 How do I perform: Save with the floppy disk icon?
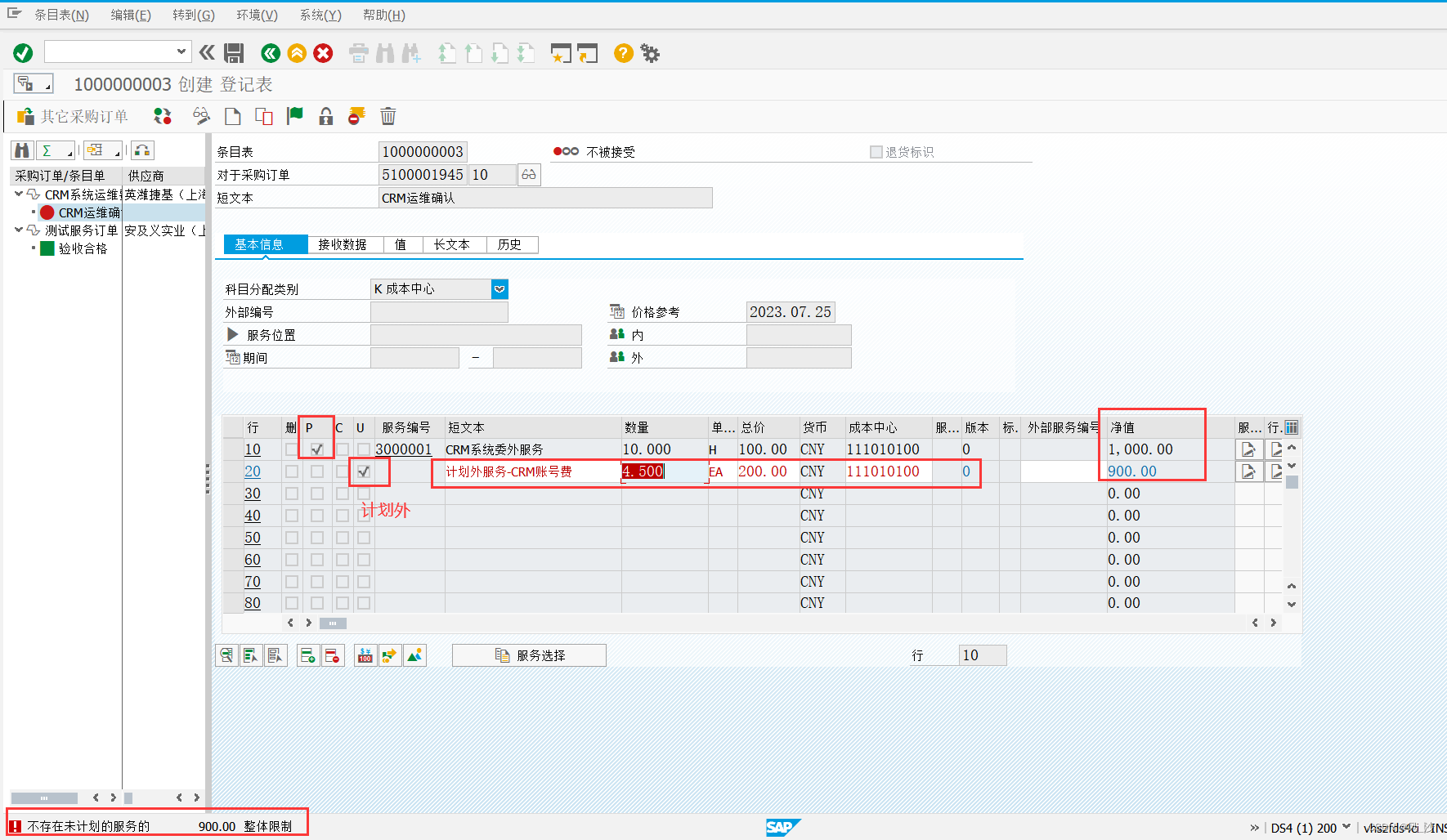coord(234,53)
